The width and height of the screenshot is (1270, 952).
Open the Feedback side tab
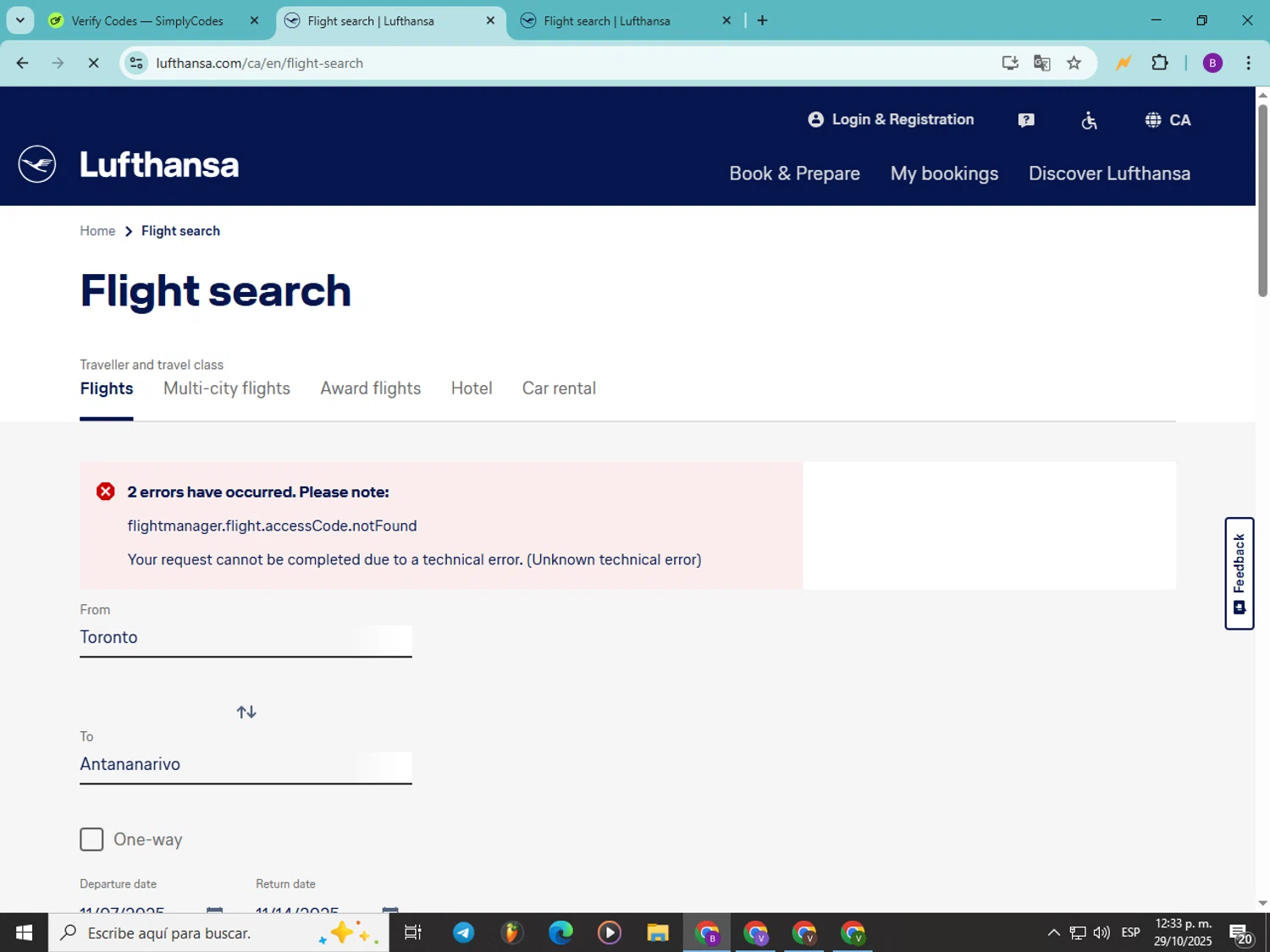[x=1239, y=574]
